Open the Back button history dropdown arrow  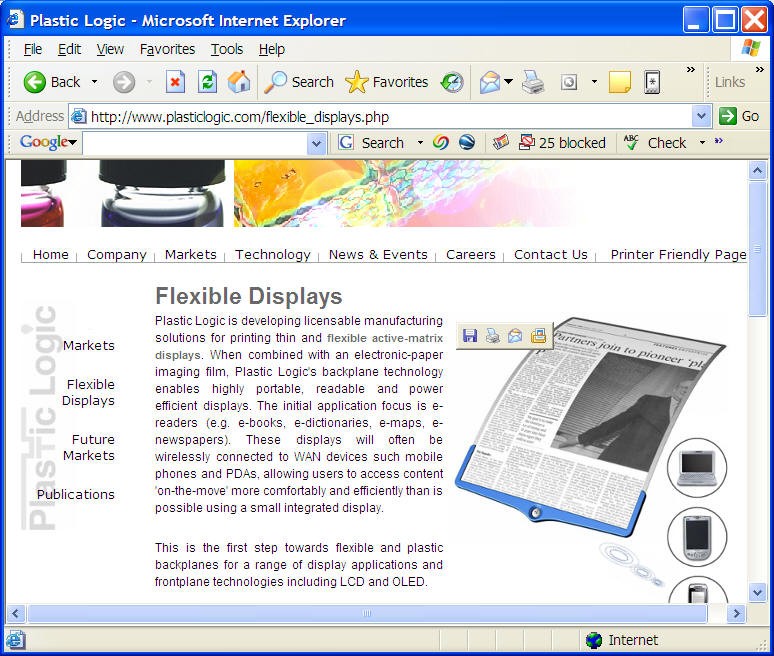(94, 82)
